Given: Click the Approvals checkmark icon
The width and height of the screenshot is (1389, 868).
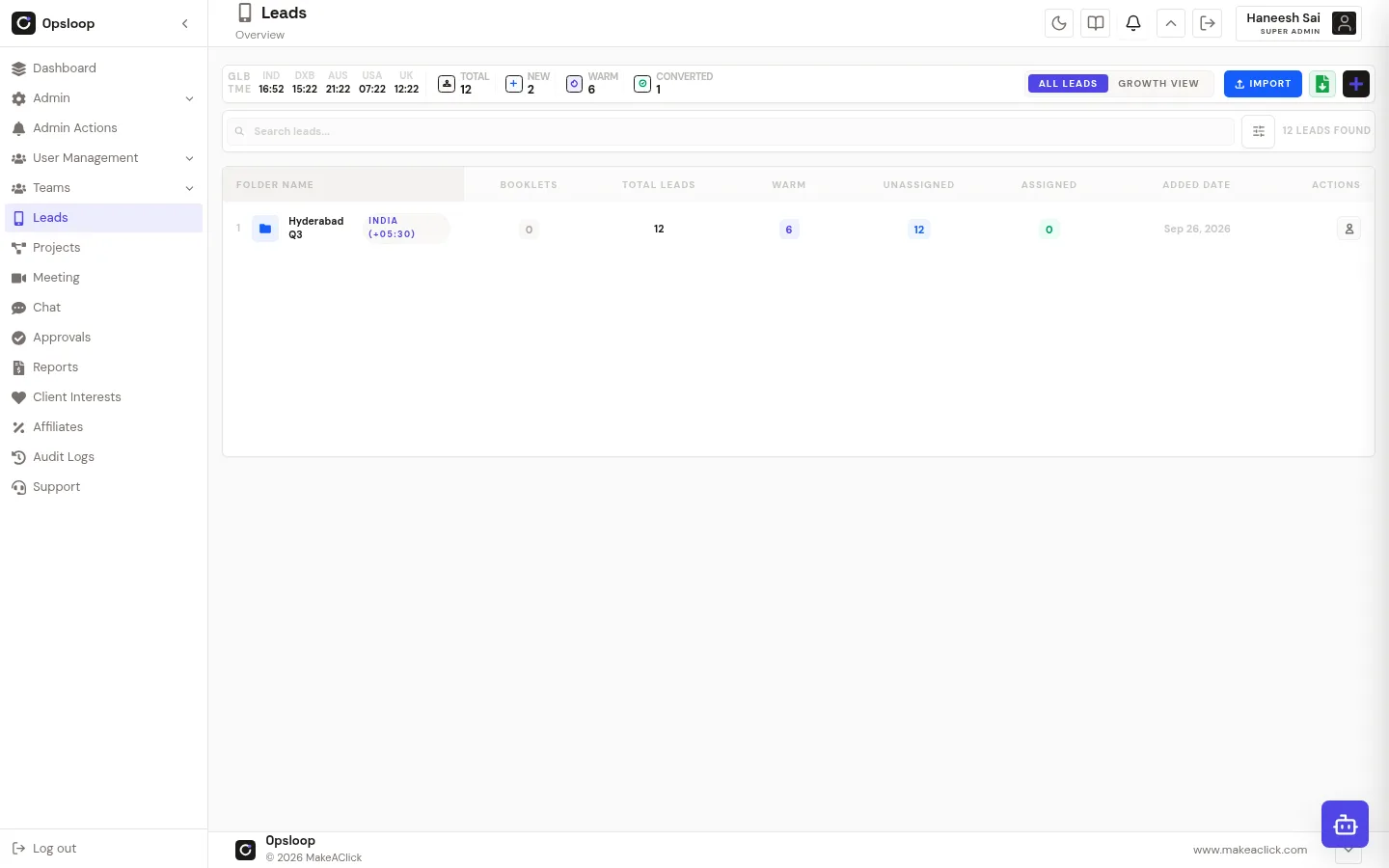Looking at the screenshot, I should pyautogui.click(x=18, y=338).
